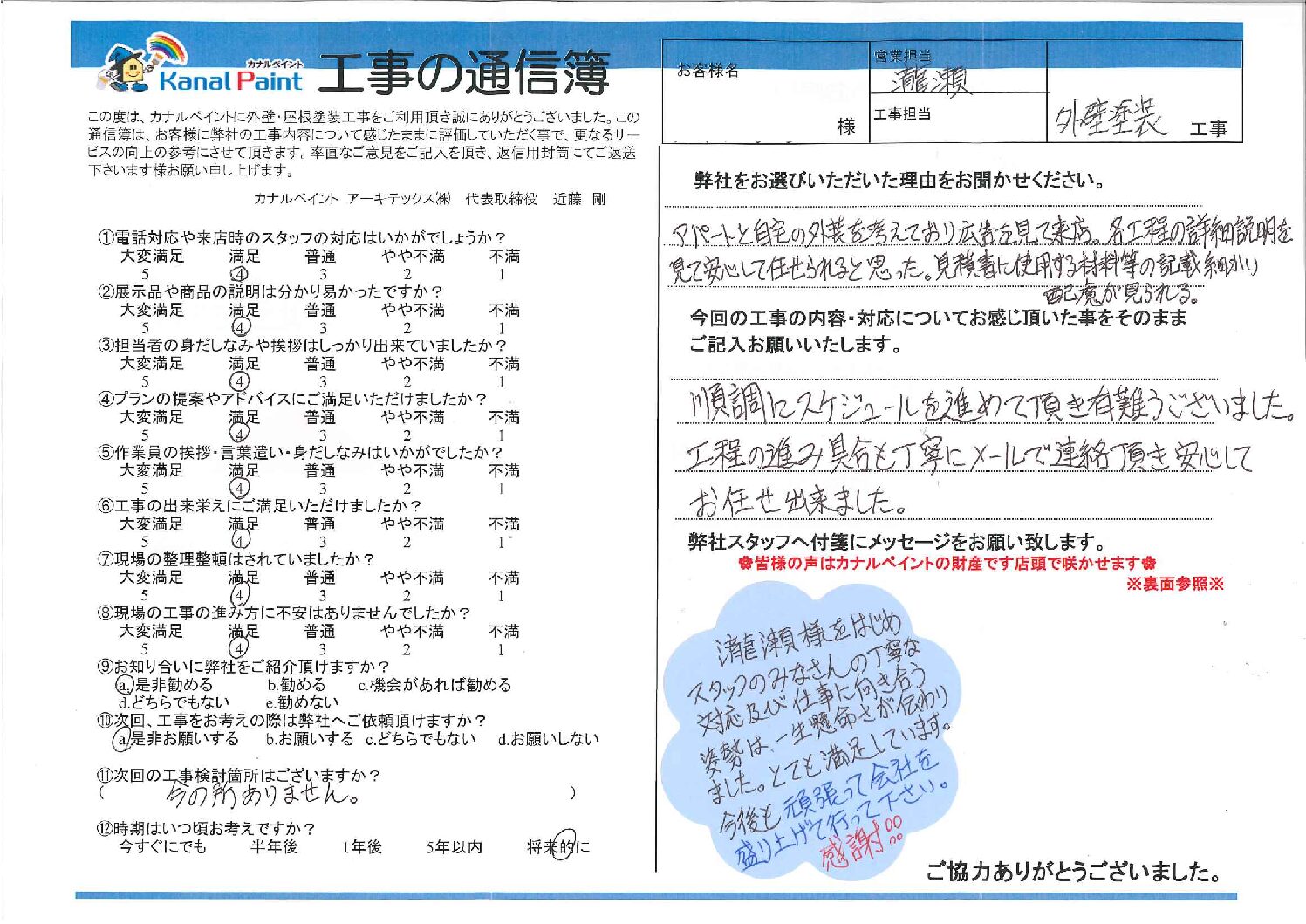Click the question ⑪ handwritten answer field
The width and height of the screenshot is (1306, 924).
pos(336,794)
